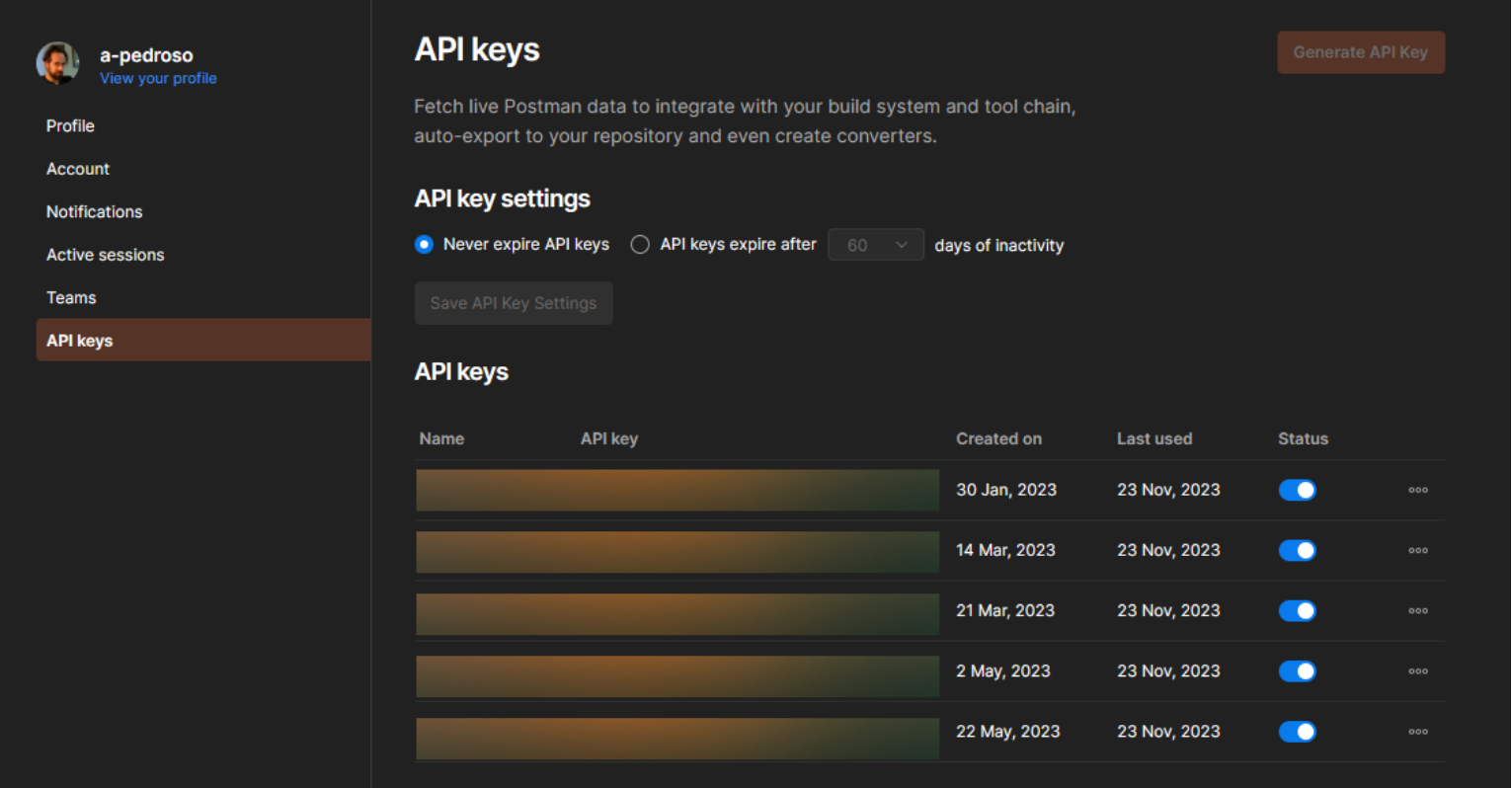Open the Active sessions page
Image resolution: width=1512 pixels, height=788 pixels.
(x=105, y=255)
